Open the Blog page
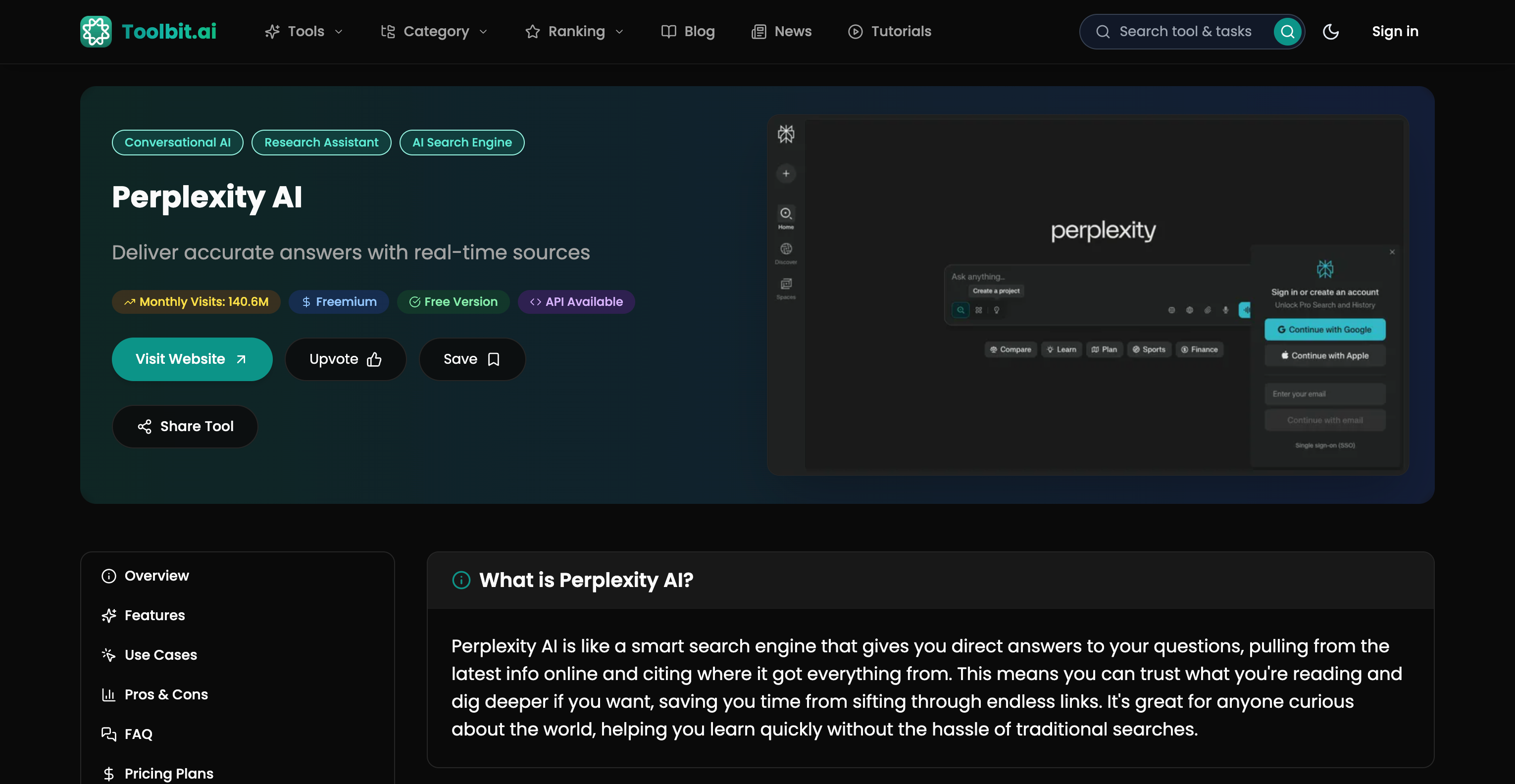This screenshot has height=784, width=1515. coord(688,31)
